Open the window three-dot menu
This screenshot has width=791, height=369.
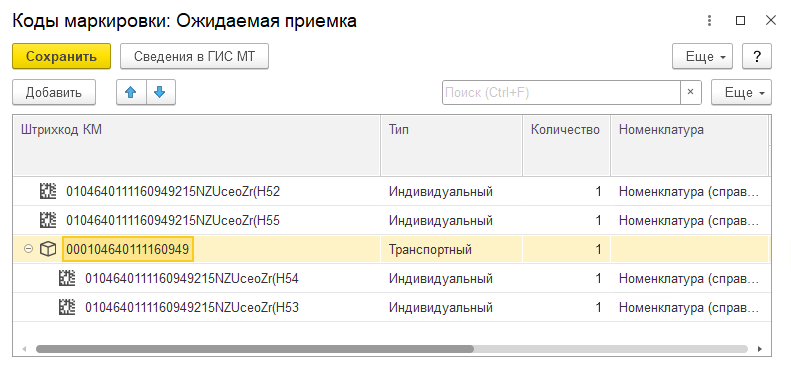click(x=709, y=21)
